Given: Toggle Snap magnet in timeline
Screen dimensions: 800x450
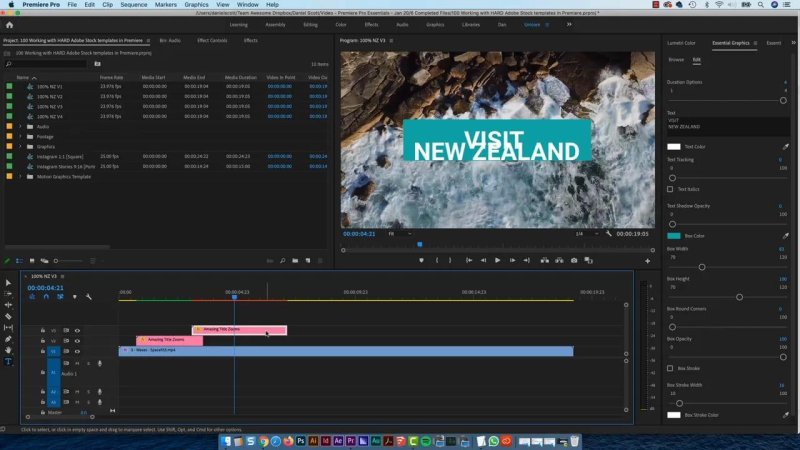Looking at the screenshot, I should [46, 296].
